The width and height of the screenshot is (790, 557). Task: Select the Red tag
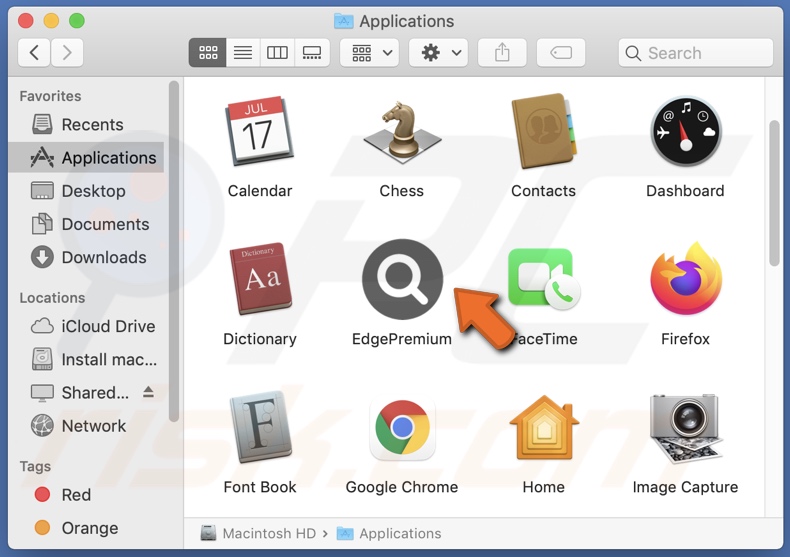point(86,495)
